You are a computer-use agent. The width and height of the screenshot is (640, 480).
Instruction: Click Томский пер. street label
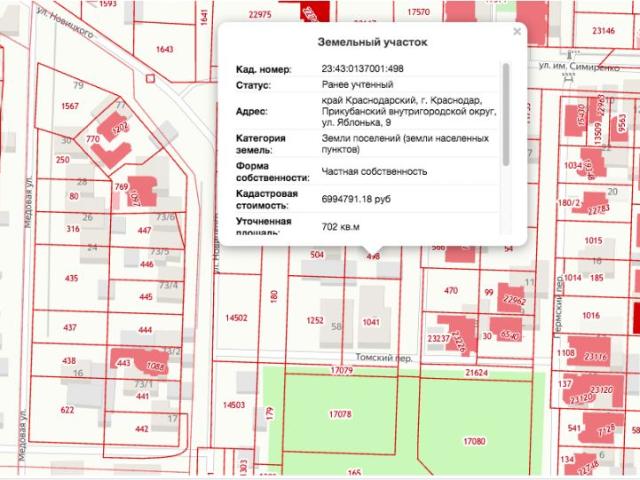[384, 358]
